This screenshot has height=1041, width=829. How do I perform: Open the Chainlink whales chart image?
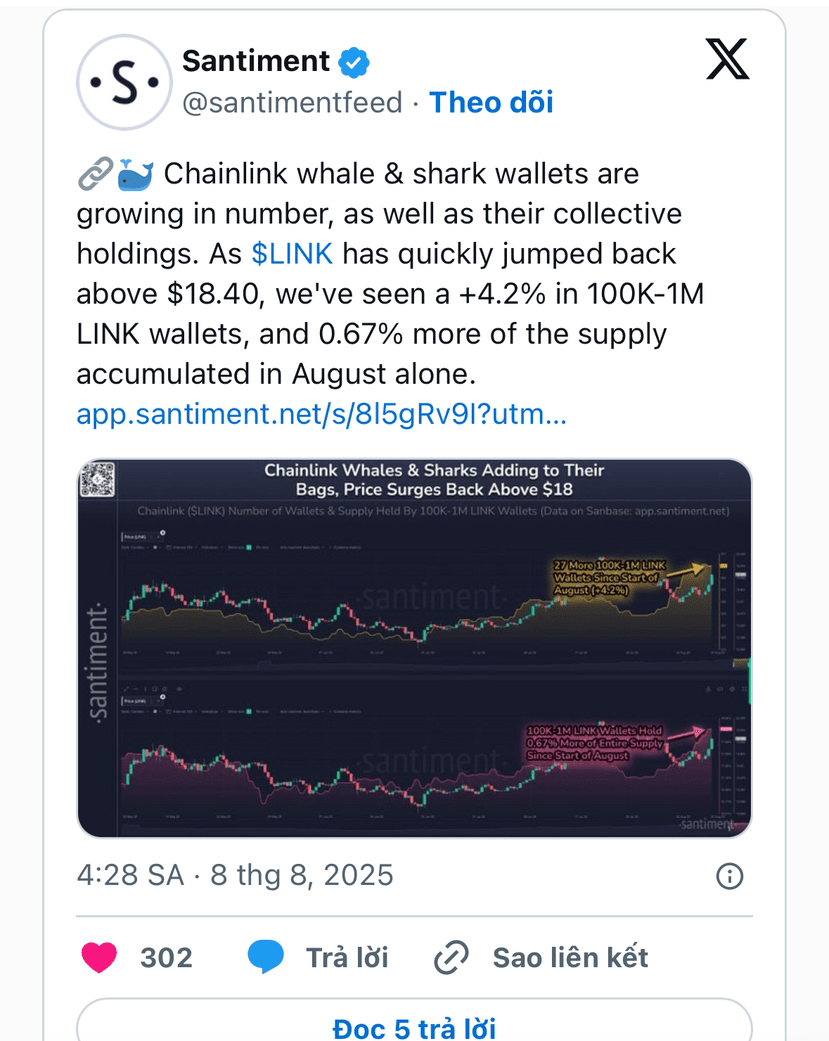[414, 648]
